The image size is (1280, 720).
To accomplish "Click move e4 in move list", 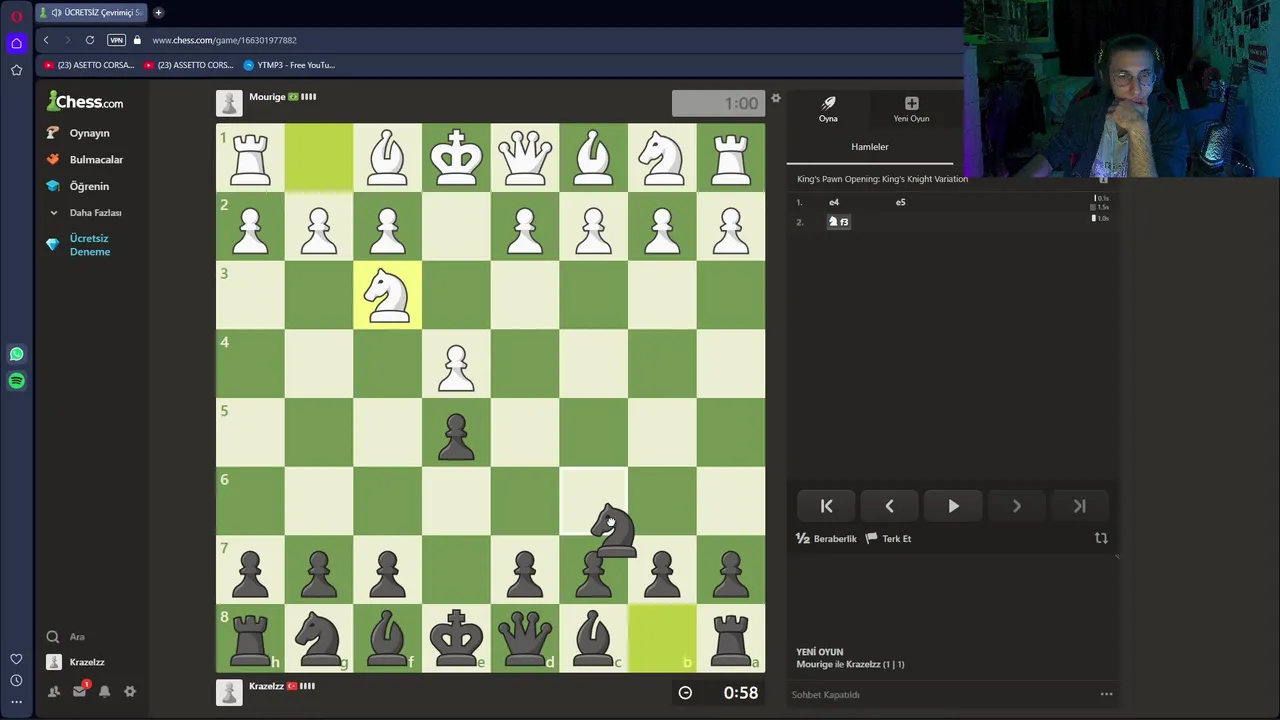I will click(x=834, y=202).
